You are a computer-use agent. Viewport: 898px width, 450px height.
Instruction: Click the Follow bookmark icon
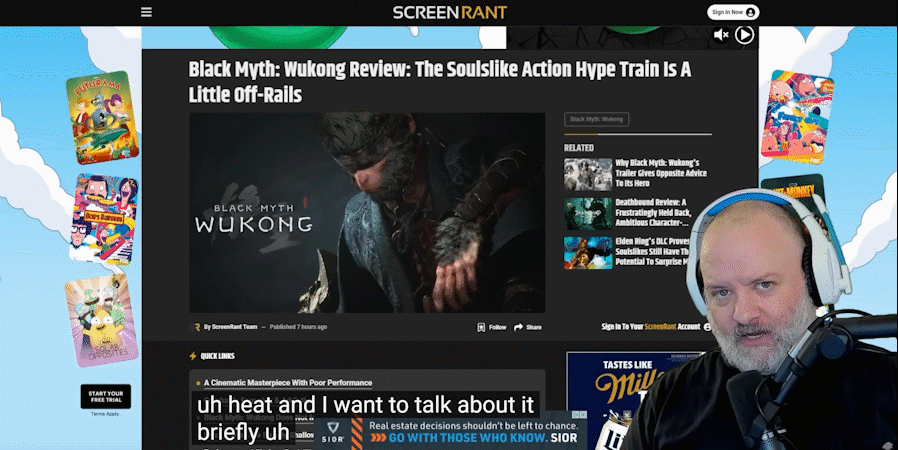click(481, 327)
